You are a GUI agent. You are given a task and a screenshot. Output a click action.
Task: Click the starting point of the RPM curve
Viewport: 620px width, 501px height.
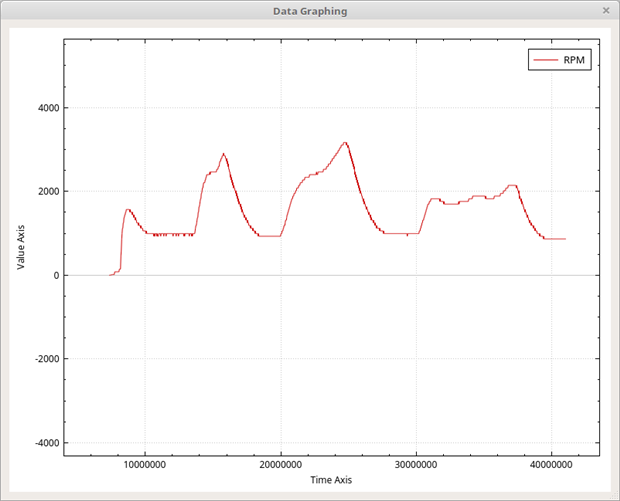click(x=110, y=274)
